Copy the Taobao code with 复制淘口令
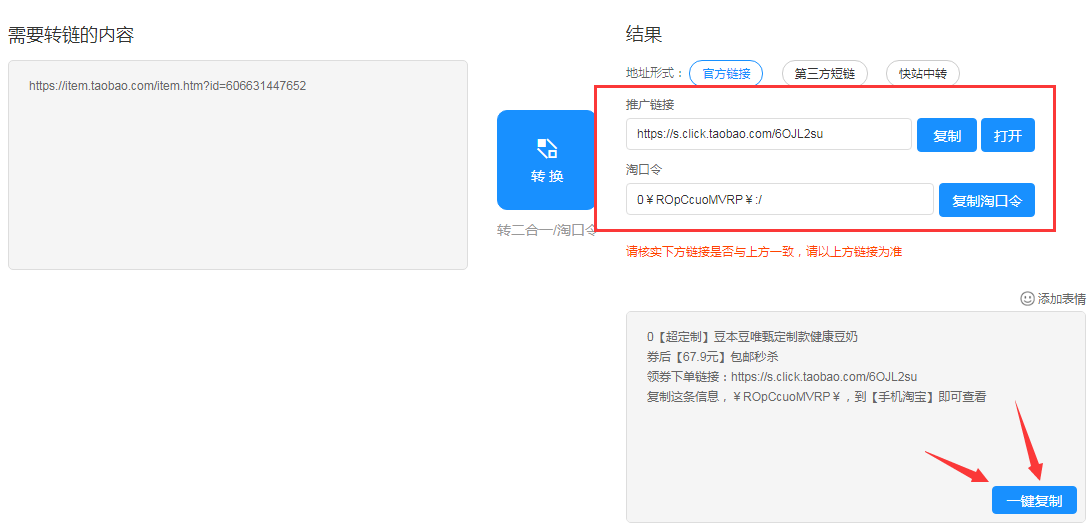1091x524 pixels. (986, 200)
